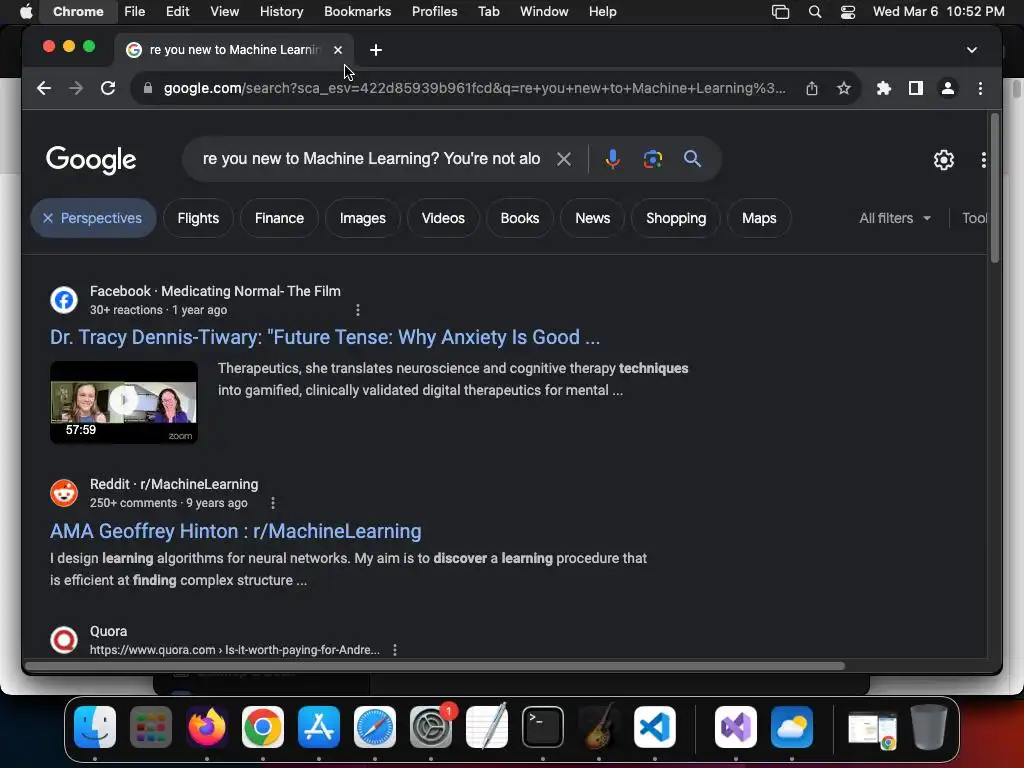Open System Settings from the Dock

pos(431,727)
